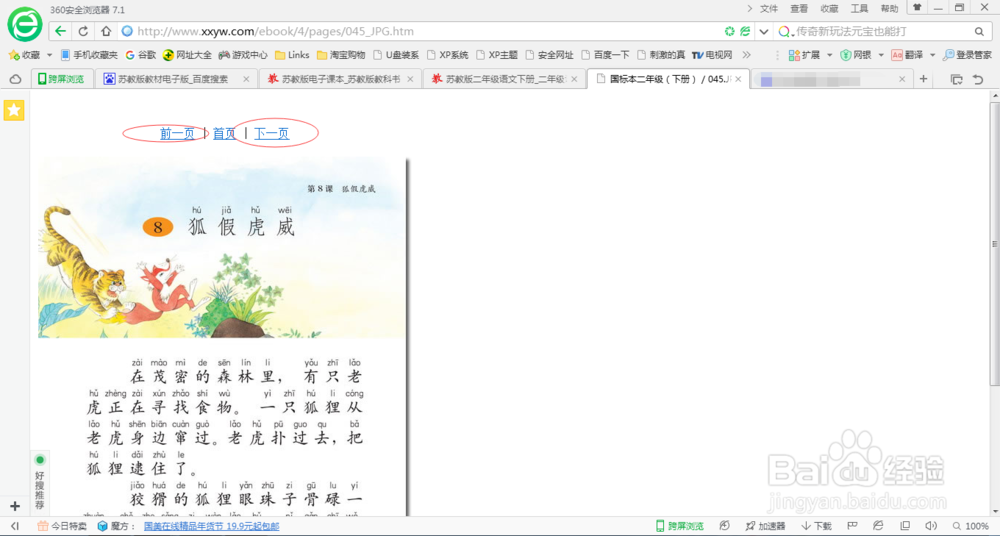The image size is (1000, 536).
Task: Open the 谷歌 bookmark
Action: (x=140, y=55)
